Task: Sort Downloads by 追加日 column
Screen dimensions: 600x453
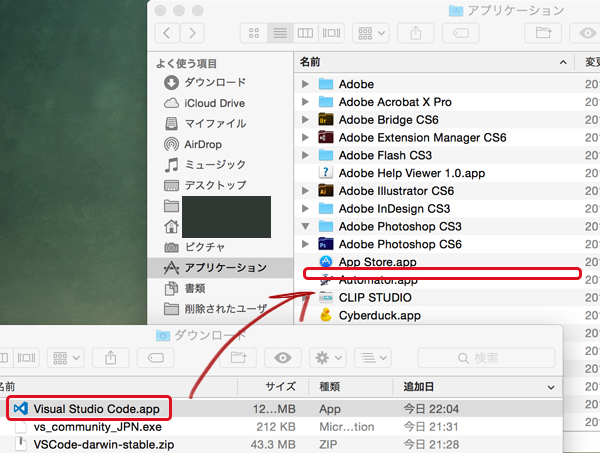Action: [478, 386]
